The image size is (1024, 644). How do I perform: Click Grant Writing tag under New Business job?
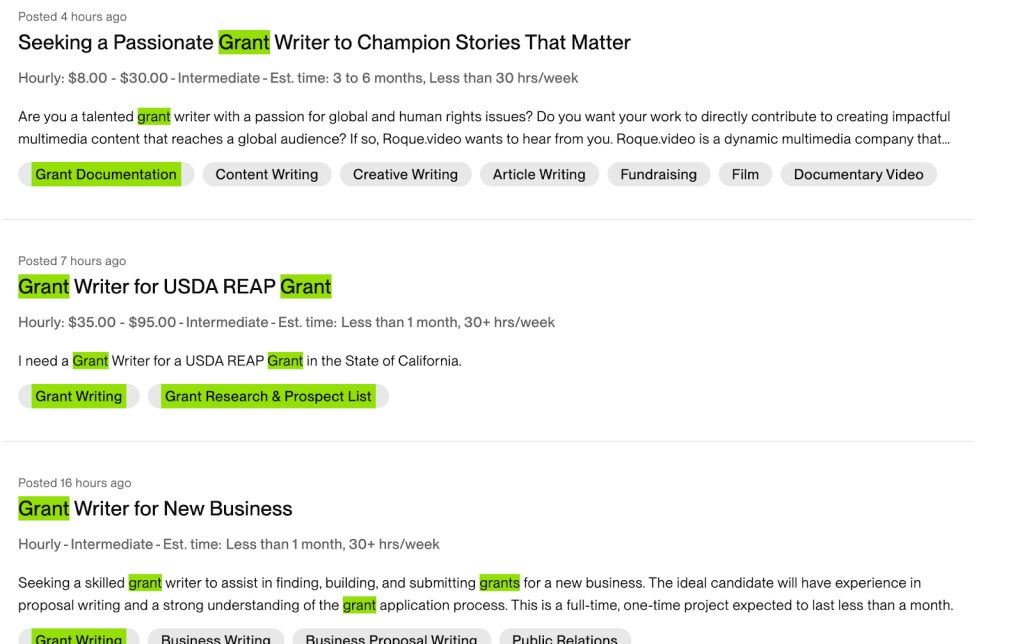pos(79,638)
